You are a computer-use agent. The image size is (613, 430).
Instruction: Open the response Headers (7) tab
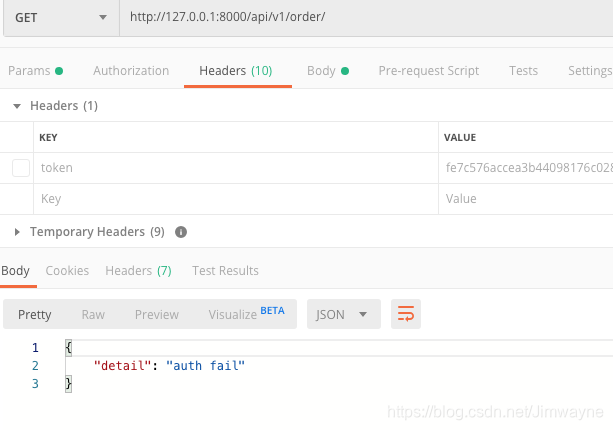[x=138, y=271]
